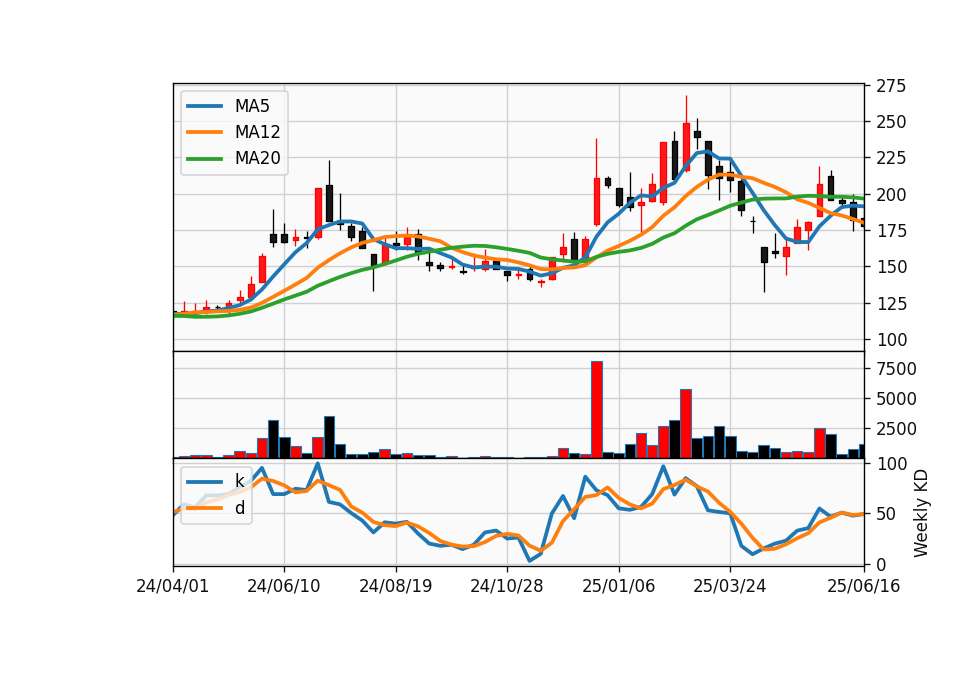Click the Weekly KD axis label
The image size is (960, 690).
coord(920,514)
